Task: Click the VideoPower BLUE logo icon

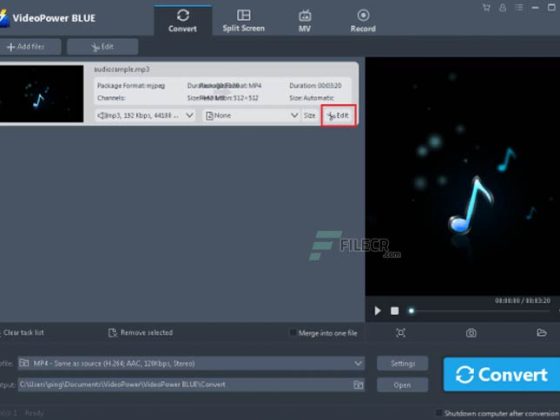Action: 4,18
